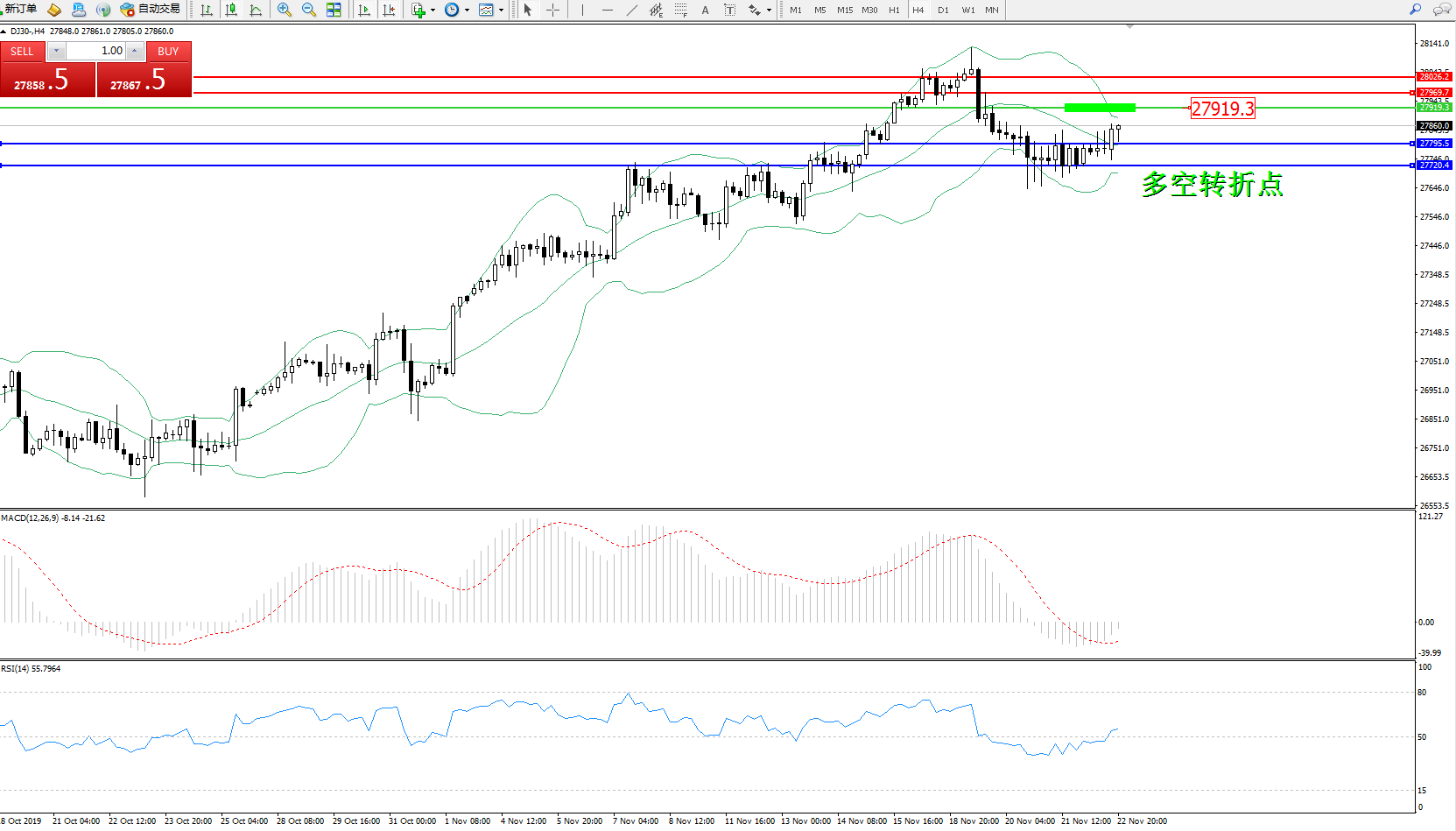The height and width of the screenshot is (831, 1456).
Task: Select the crosshair cursor tool
Action: [x=553, y=10]
